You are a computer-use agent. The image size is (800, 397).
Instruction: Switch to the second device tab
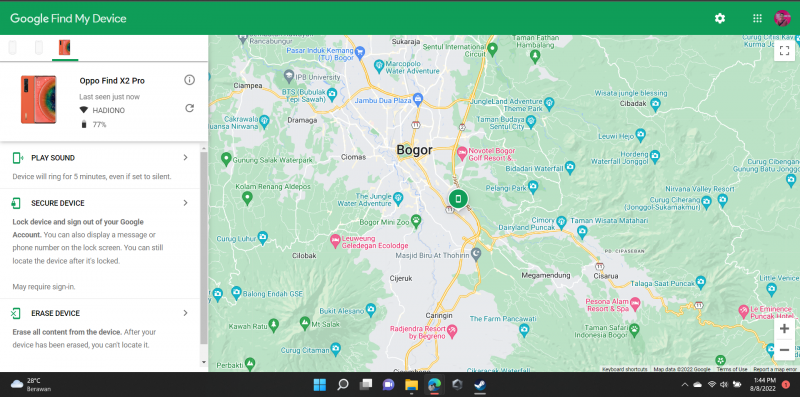pos(39,47)
